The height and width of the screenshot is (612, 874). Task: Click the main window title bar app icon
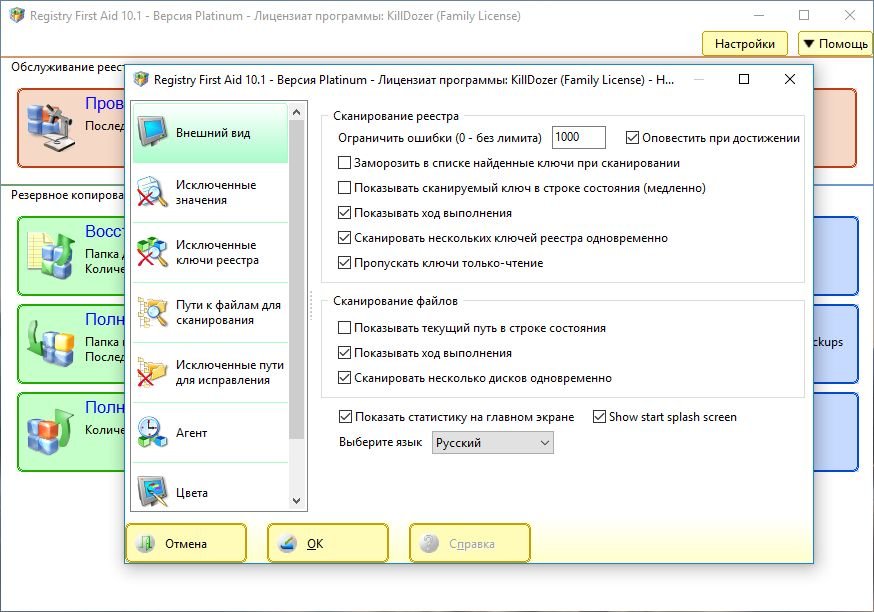tap(17, 15)
